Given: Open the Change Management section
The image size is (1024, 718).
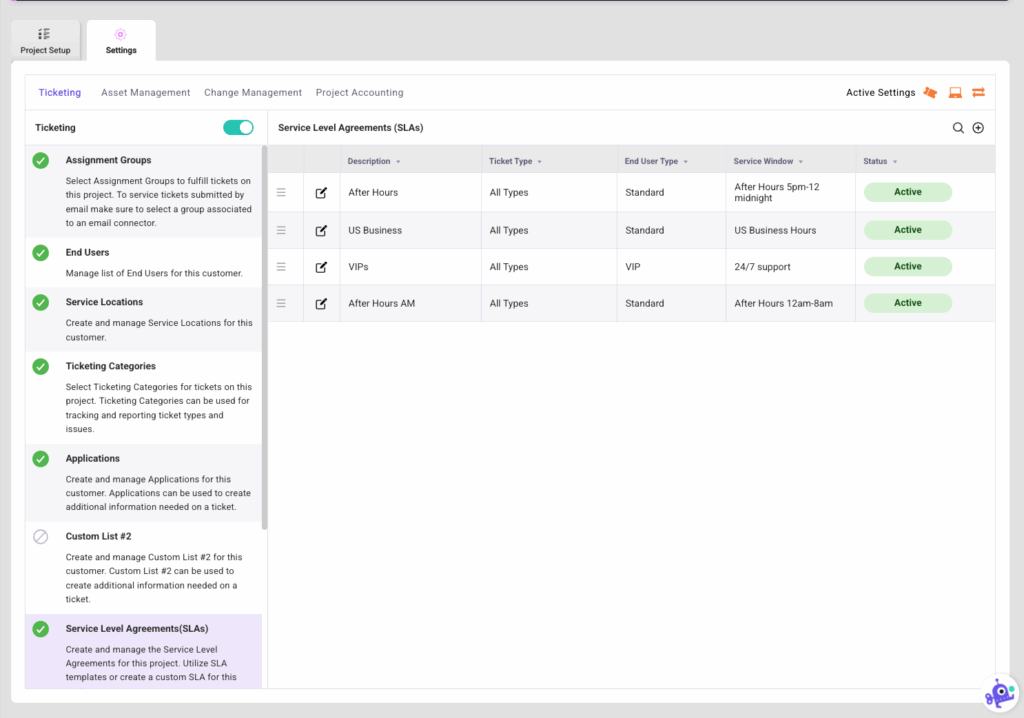Looking at the screenshot, I should (252, 92).
